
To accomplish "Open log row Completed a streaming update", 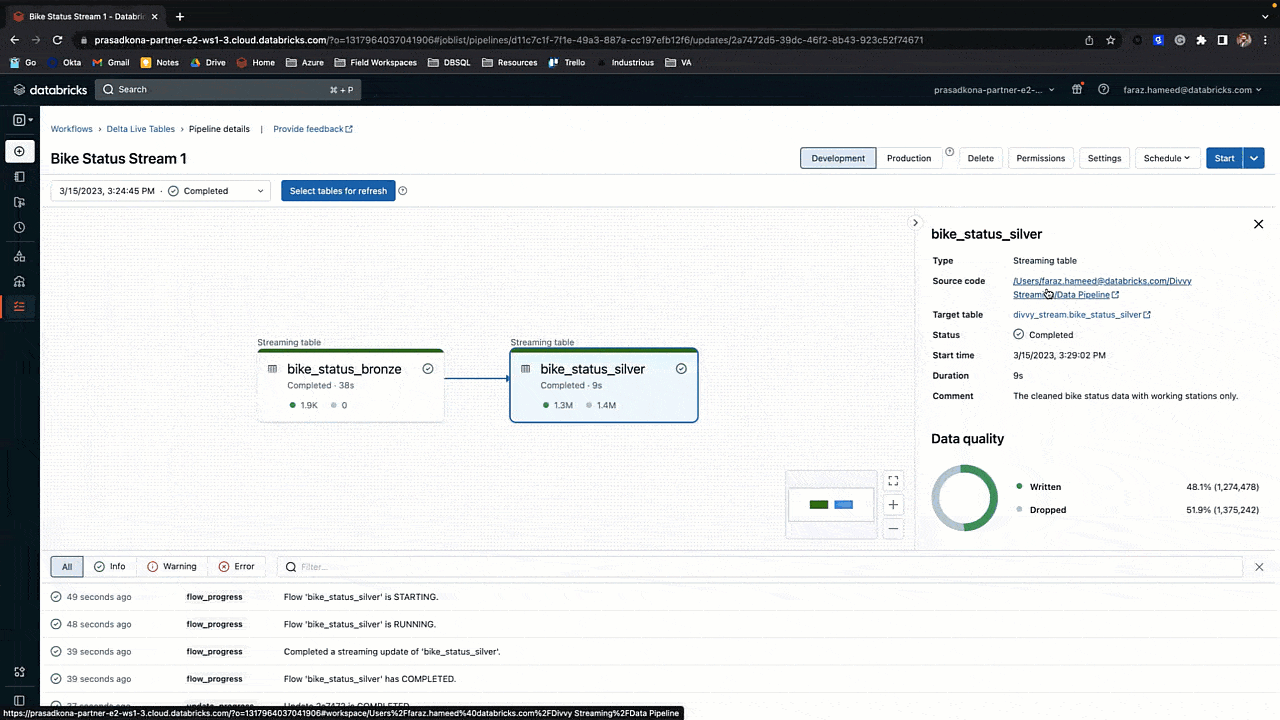I will [660, 652].
